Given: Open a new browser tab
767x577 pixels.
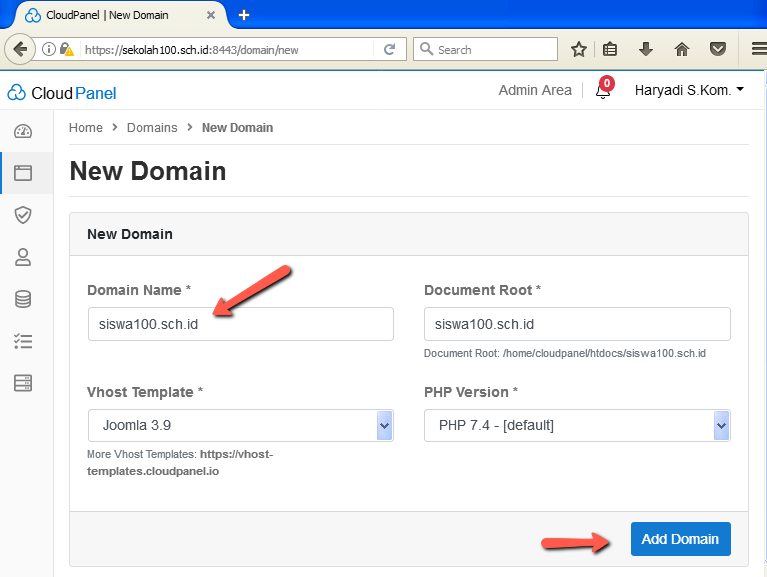Looking at the screenshot, I should 244,15.
